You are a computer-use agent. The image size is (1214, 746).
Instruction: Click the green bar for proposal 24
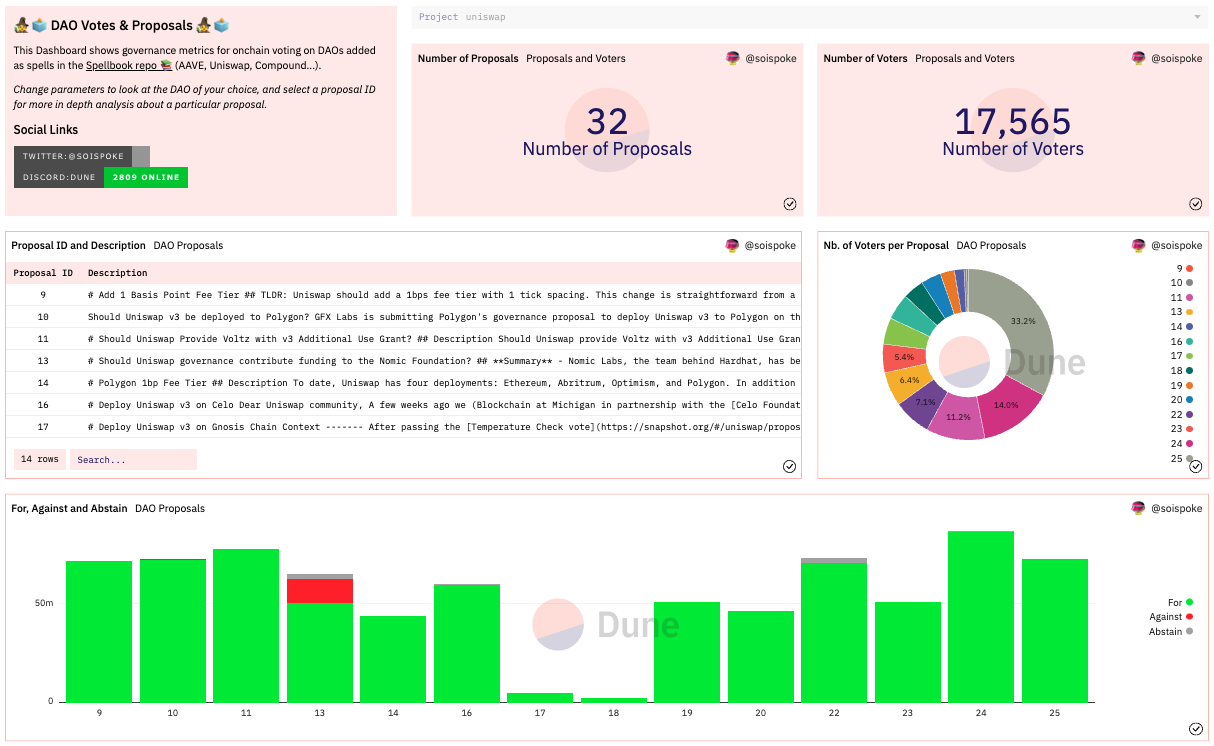[x=981, y=616]
